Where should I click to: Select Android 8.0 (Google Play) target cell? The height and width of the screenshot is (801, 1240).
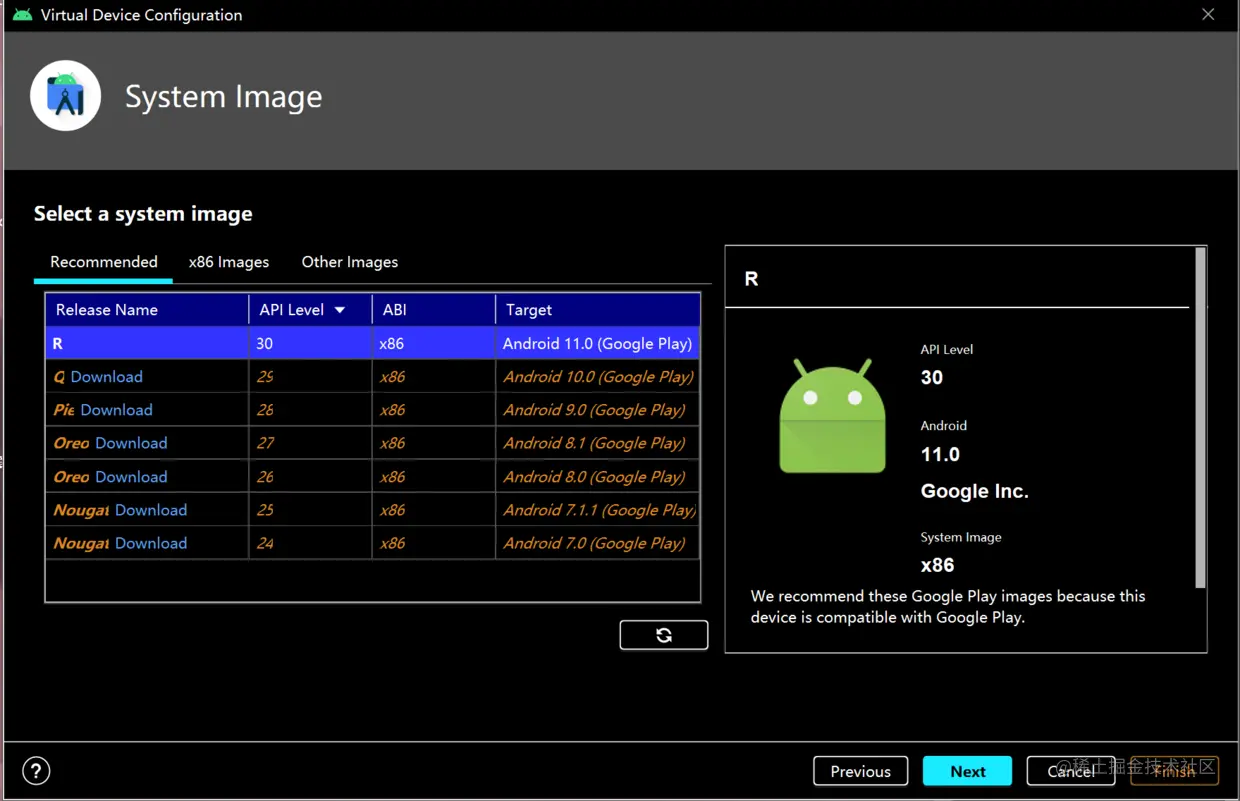point(597,477)
